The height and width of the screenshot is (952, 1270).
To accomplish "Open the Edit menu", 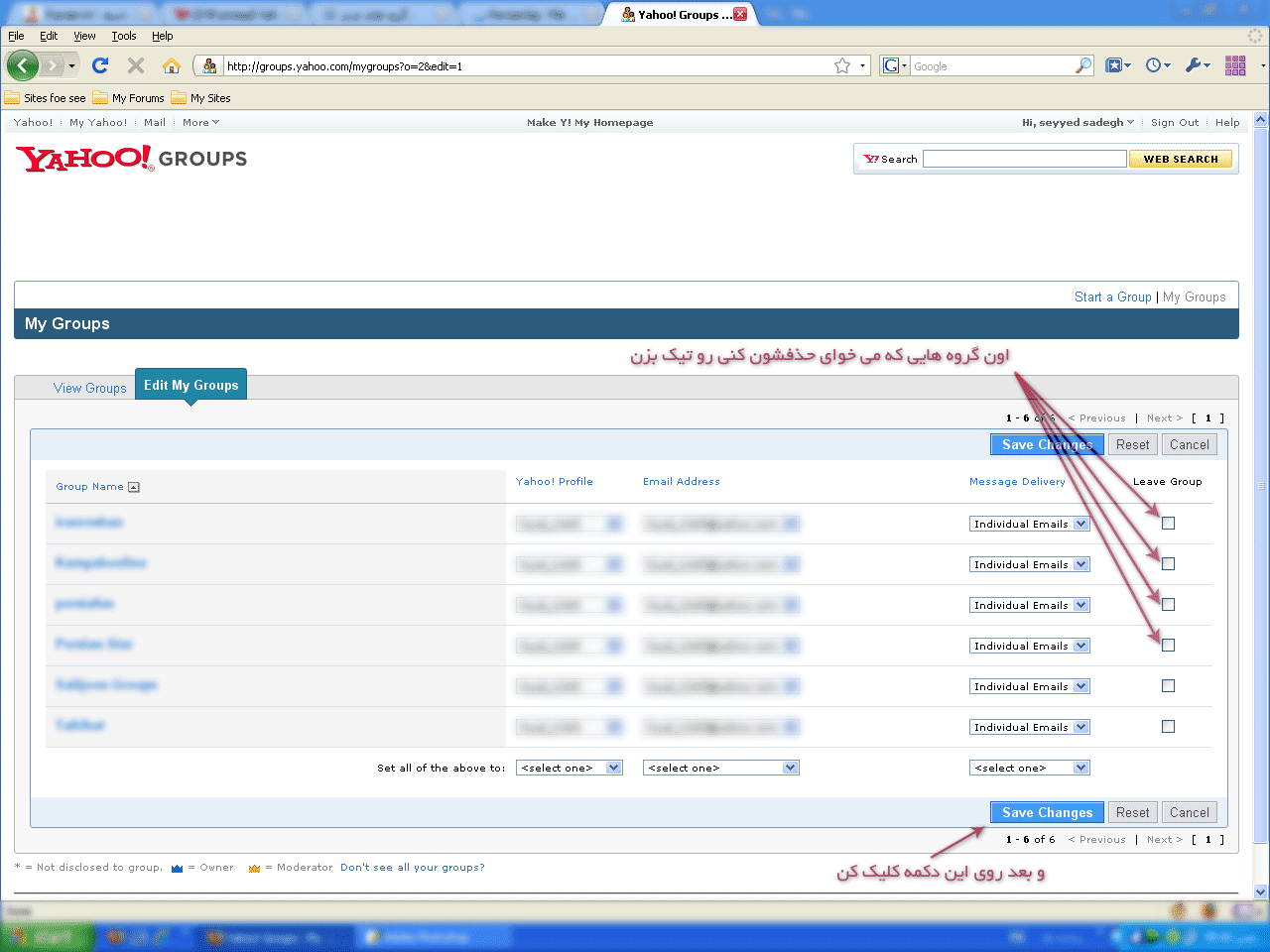I will point(49,36).
